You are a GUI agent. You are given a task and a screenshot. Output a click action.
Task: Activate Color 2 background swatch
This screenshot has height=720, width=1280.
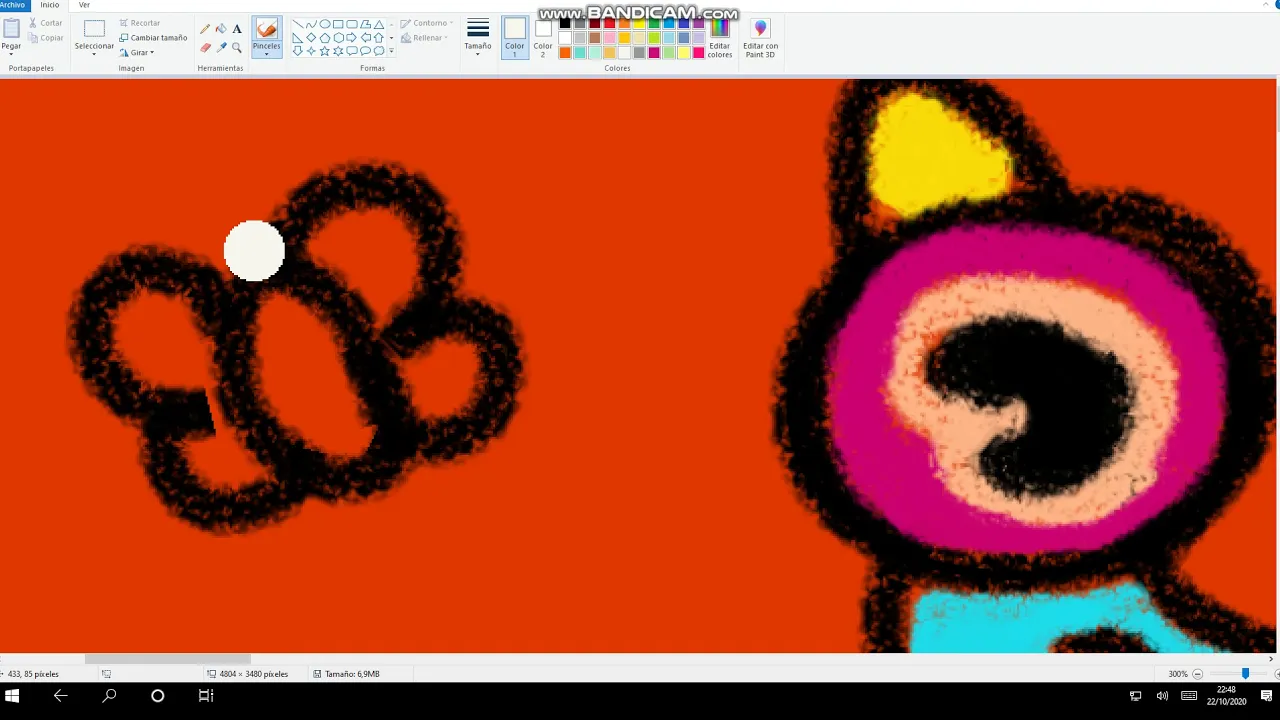543,37
